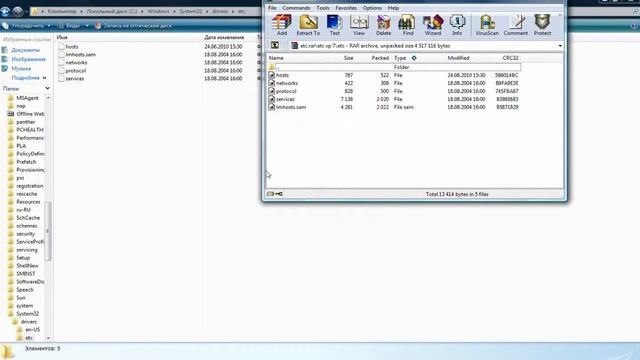Viewport: 640px width, 360px height.
Task: Open the Documents favorite link
Action: coord(25,50)
